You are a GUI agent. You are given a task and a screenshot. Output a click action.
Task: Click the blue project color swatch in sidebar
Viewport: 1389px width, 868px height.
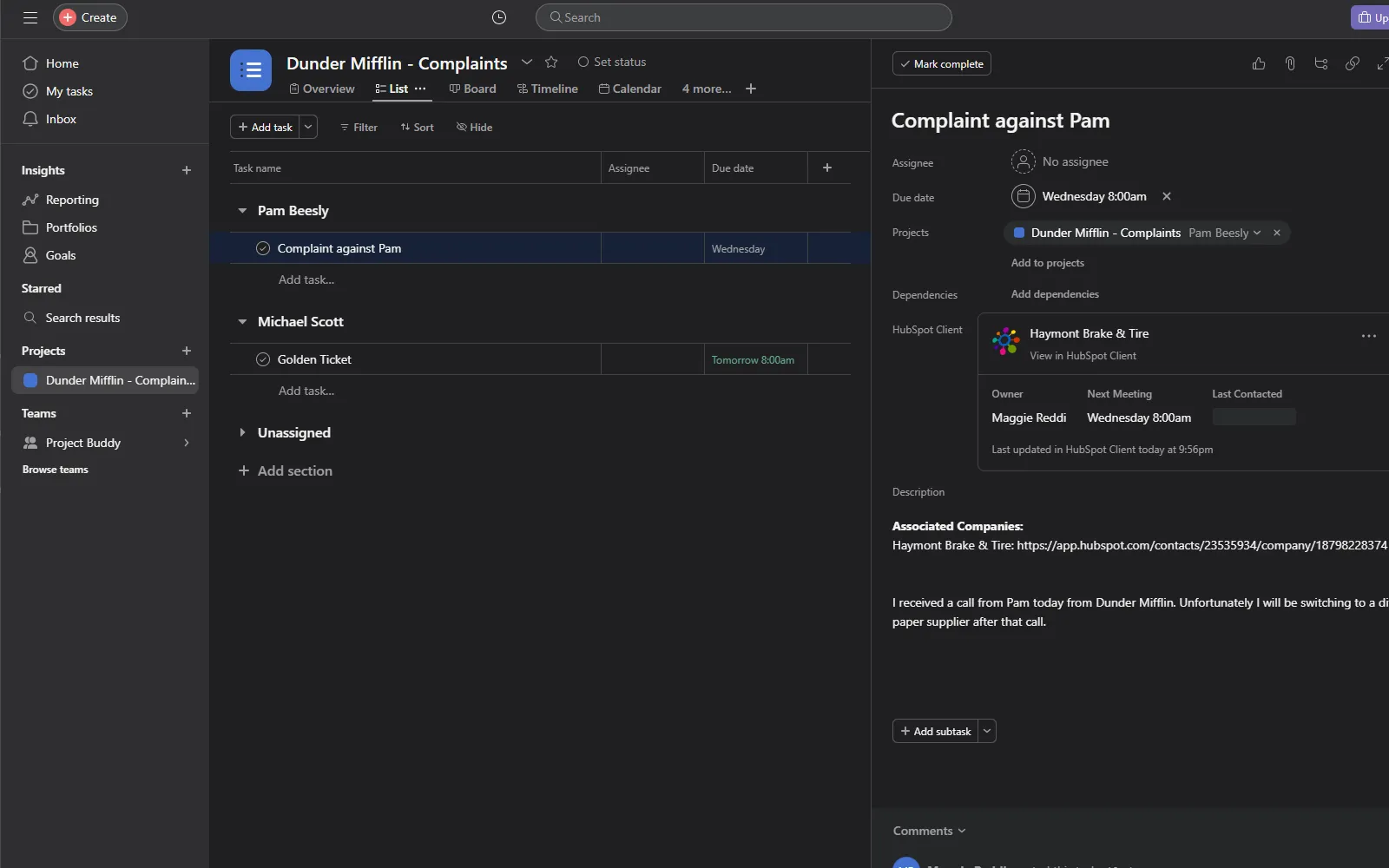(30, 380)
